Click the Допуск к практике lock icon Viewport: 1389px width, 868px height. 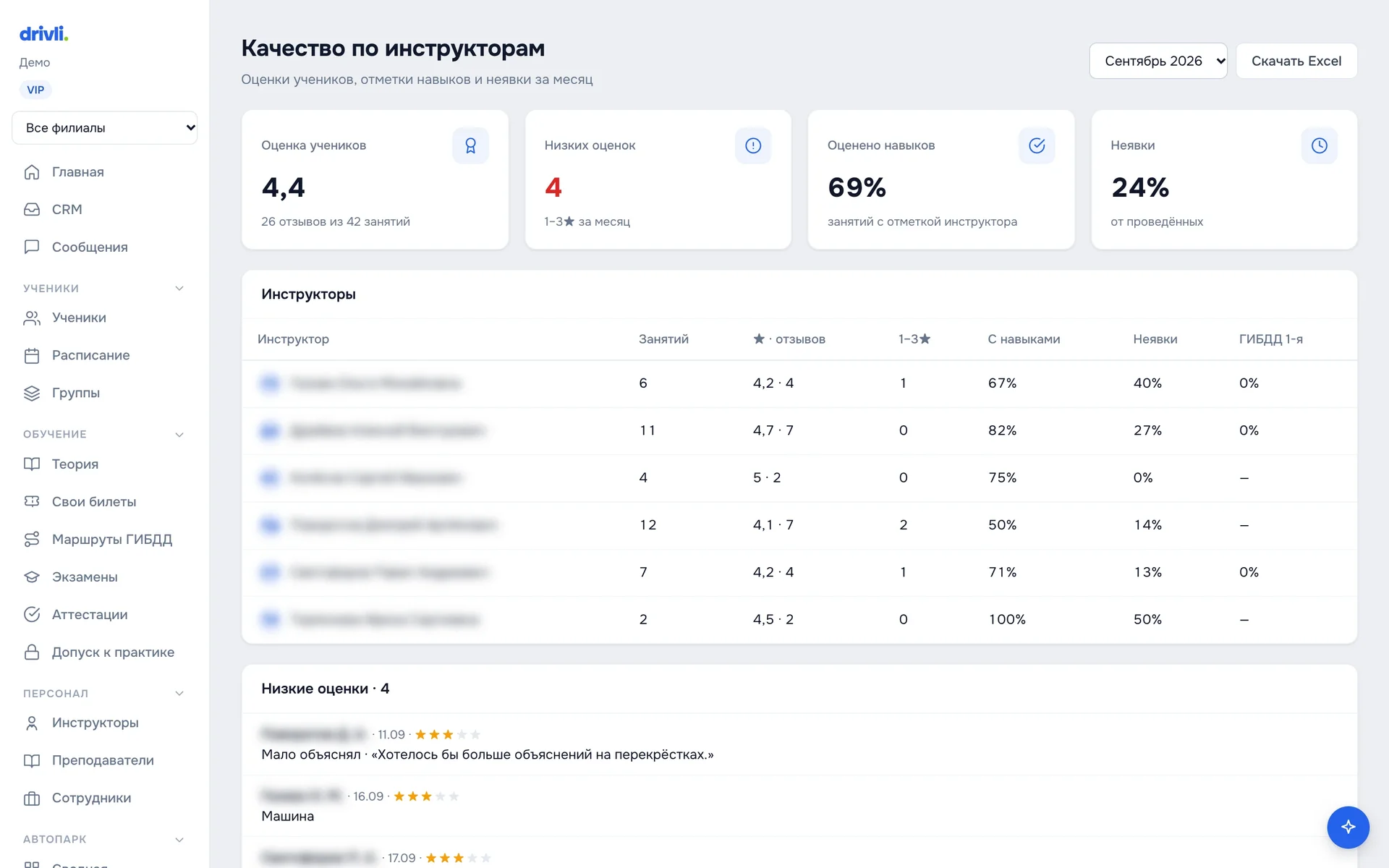(x=32, y=652)
